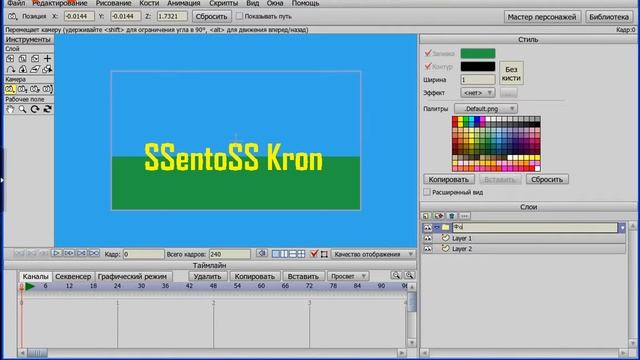Click the Кадр frame number field
The width and height of the screenshot is (640, 360).
143,254
